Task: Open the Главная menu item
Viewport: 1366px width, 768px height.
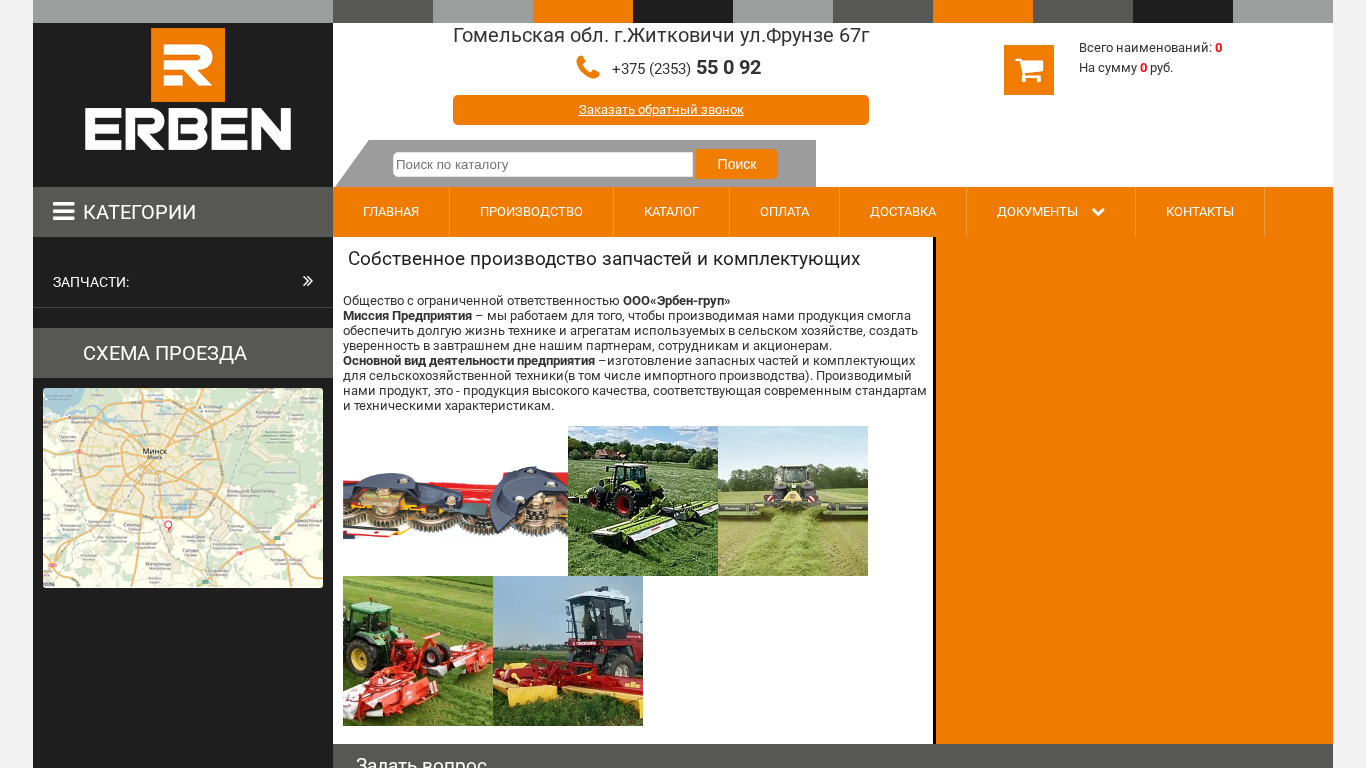Action: point(391,212)
